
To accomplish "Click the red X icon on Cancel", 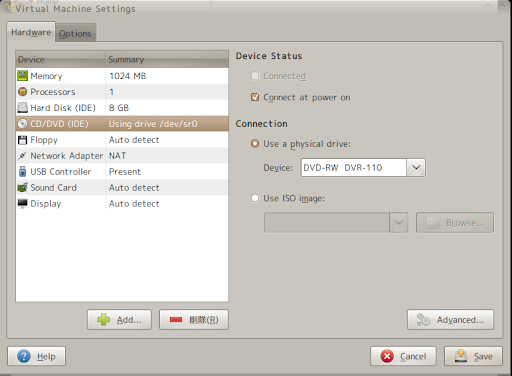I will click(x=387, y=356).
